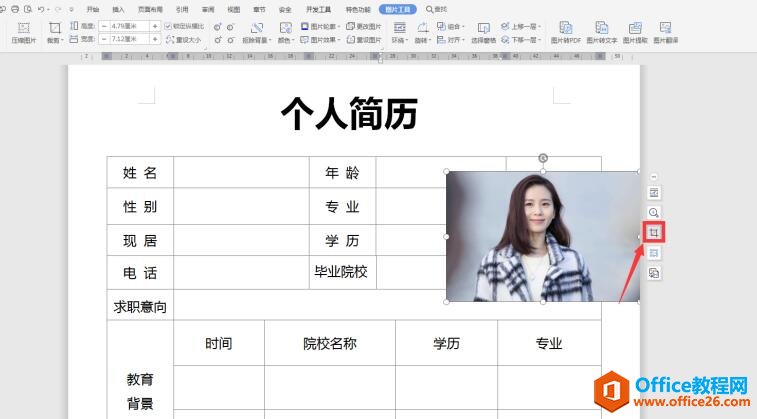The height and width of the screenshot is (419, 757).
Task: Click the print preview icon
Action: pyautogui.click(x=28, y=9)
